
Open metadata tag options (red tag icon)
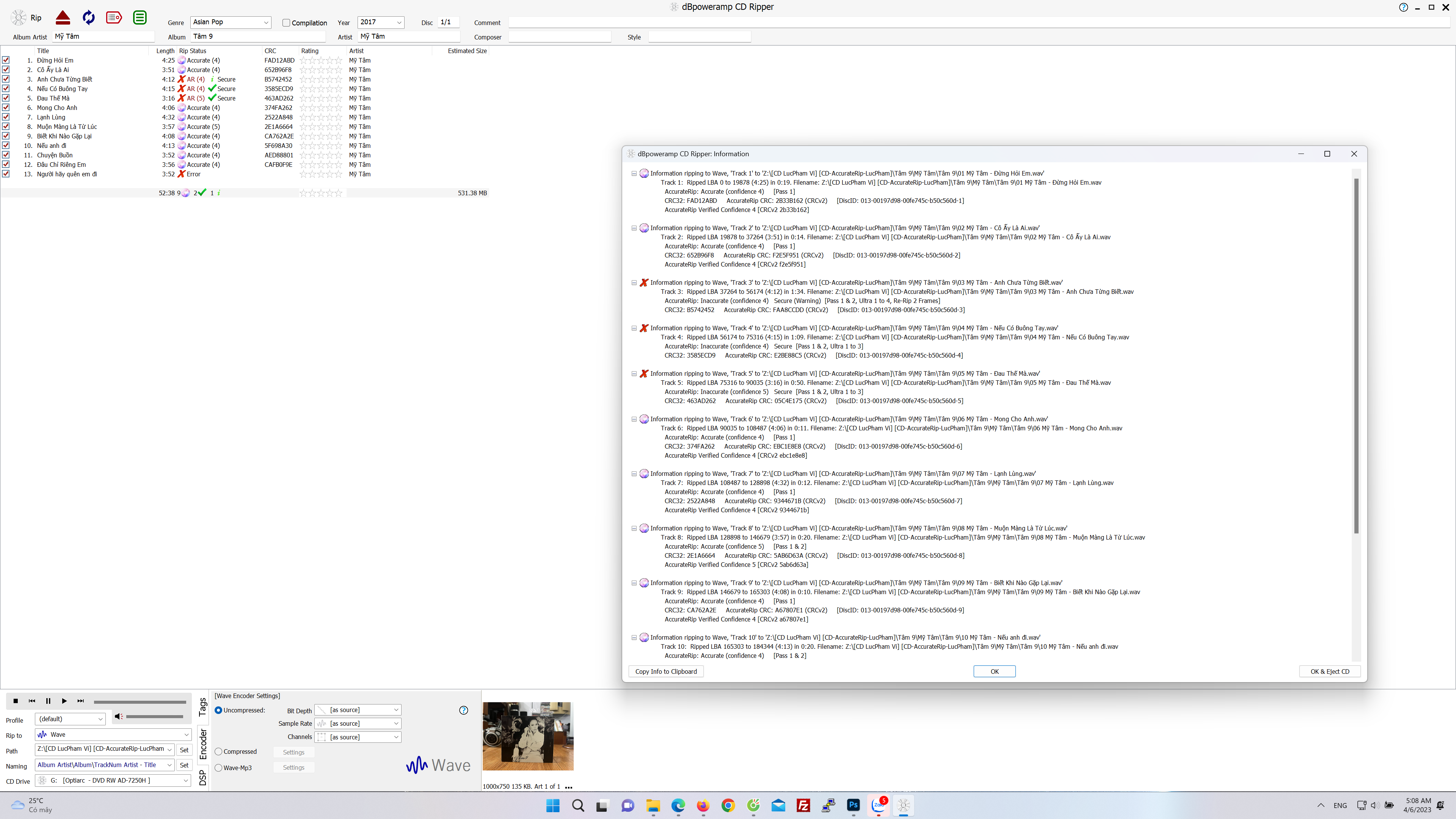(x=114, y=17)
